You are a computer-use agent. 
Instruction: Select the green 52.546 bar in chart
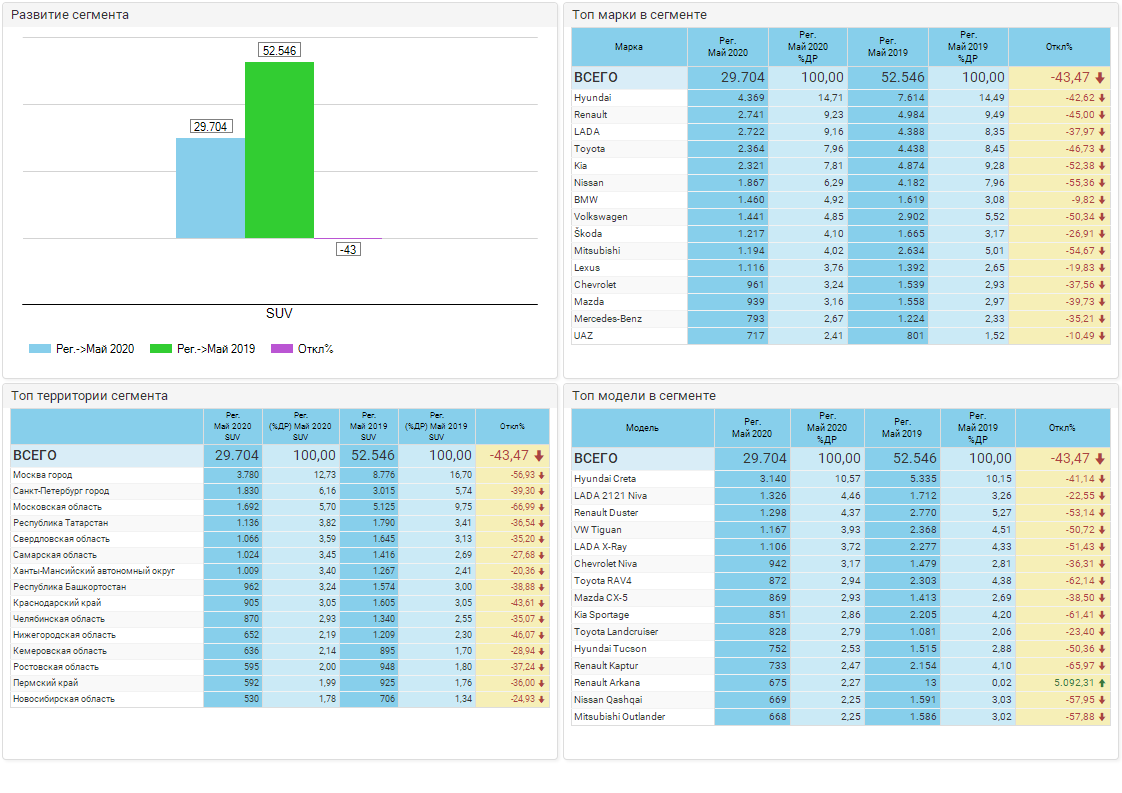279,150
